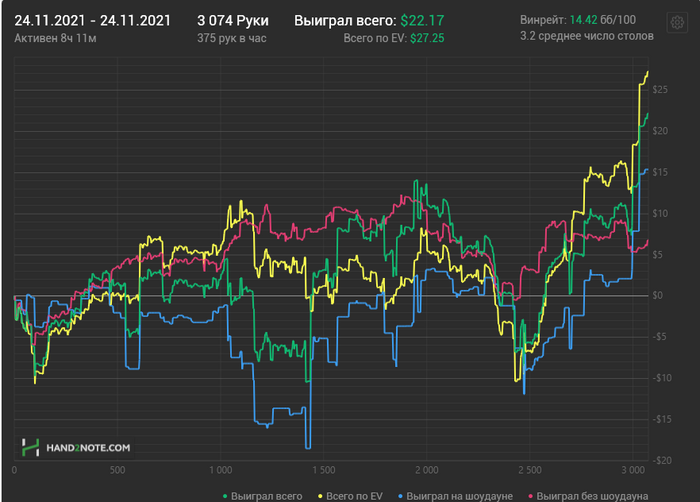Screen dimensions: 700x502
Task: Click the 'Всего по EV:' header label
Action: 375,38
